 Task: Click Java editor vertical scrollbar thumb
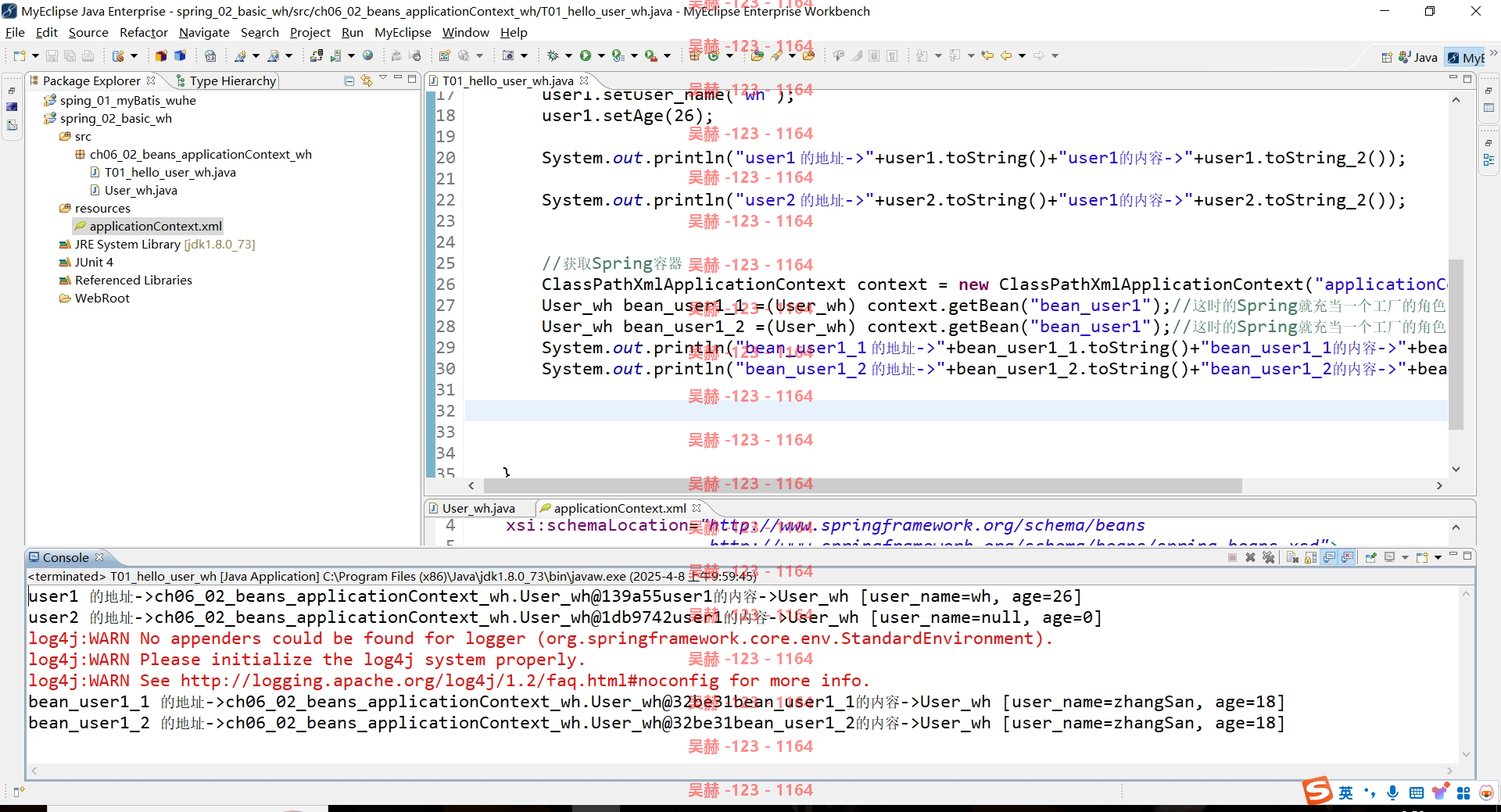pos(1456,344)
